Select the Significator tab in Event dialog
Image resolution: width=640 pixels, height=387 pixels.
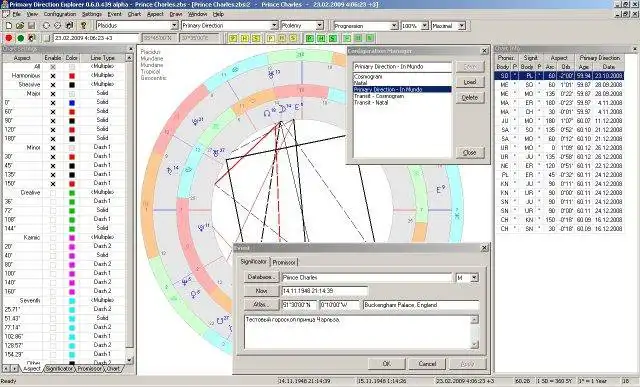(253, 261)
